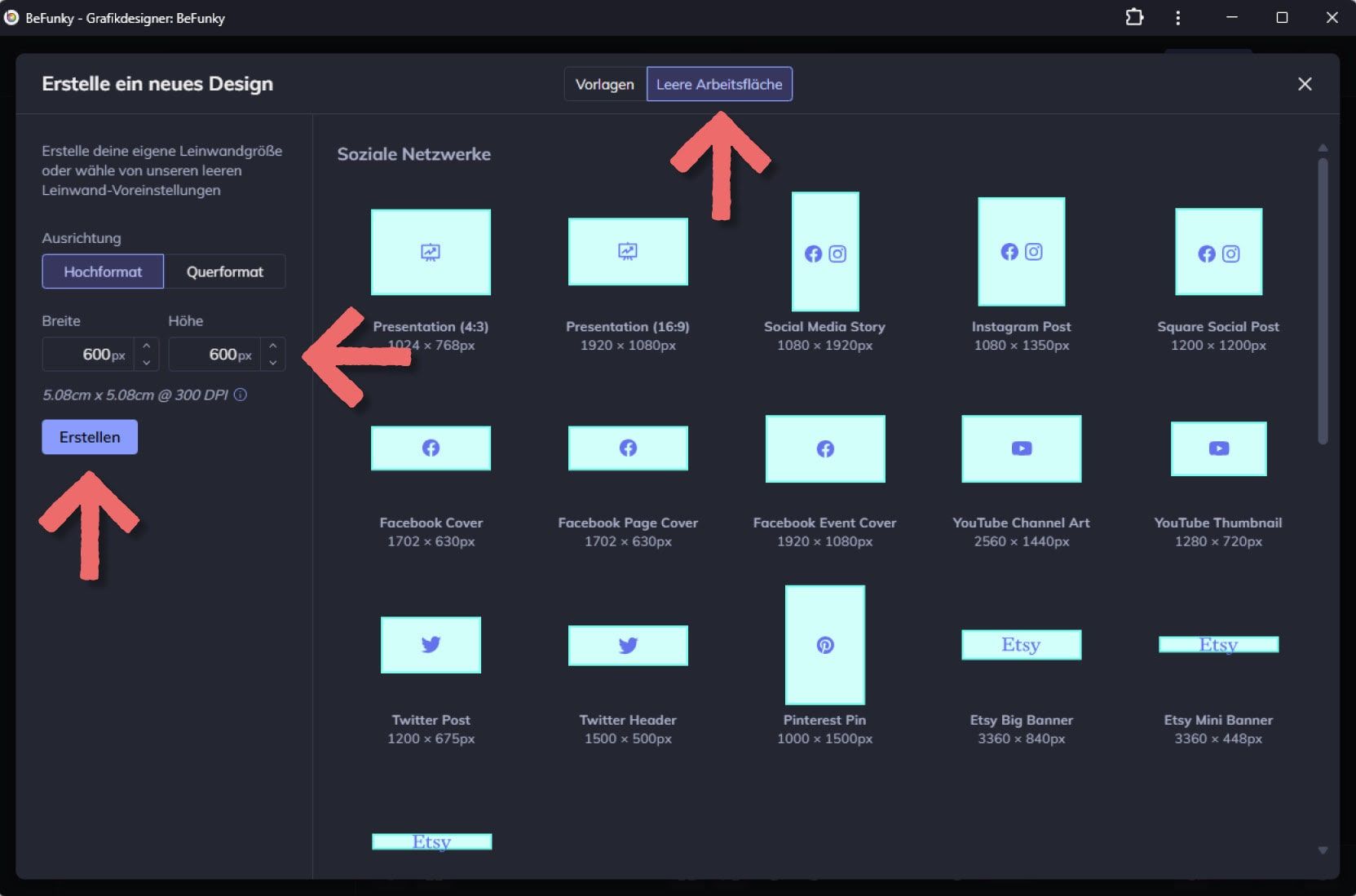Viewport: 1356px width, 896px height.
Task: Increase Breite with the up stepper arrow
Action: point(146,346)
